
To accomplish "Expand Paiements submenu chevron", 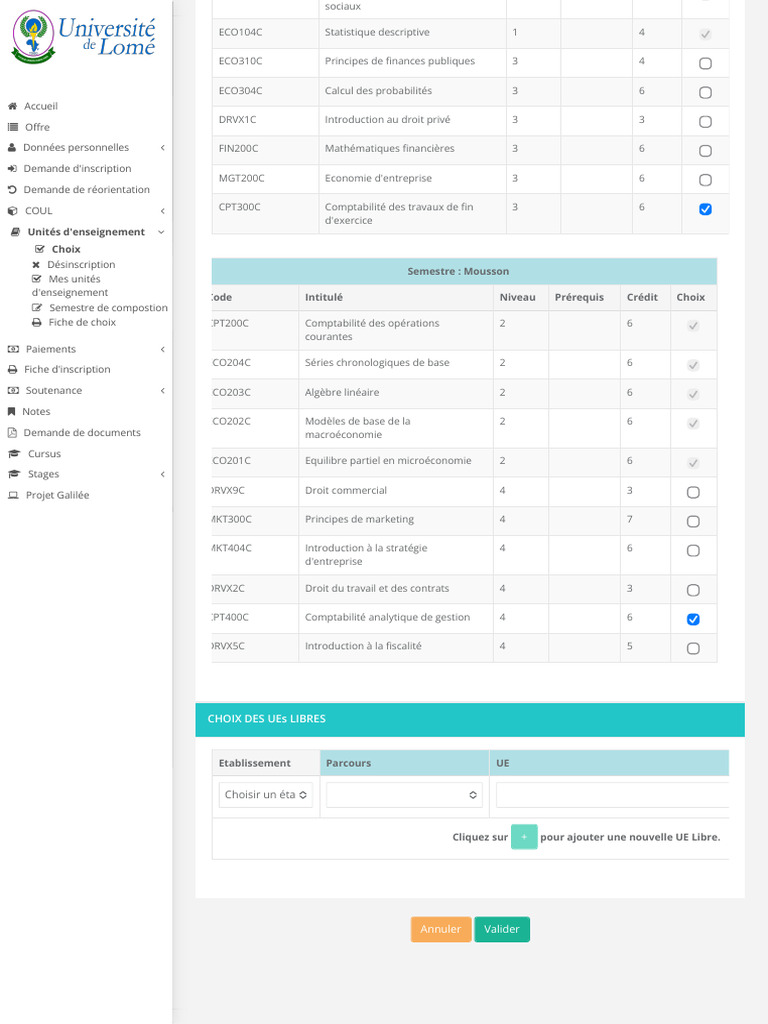I will click(162, 349).
